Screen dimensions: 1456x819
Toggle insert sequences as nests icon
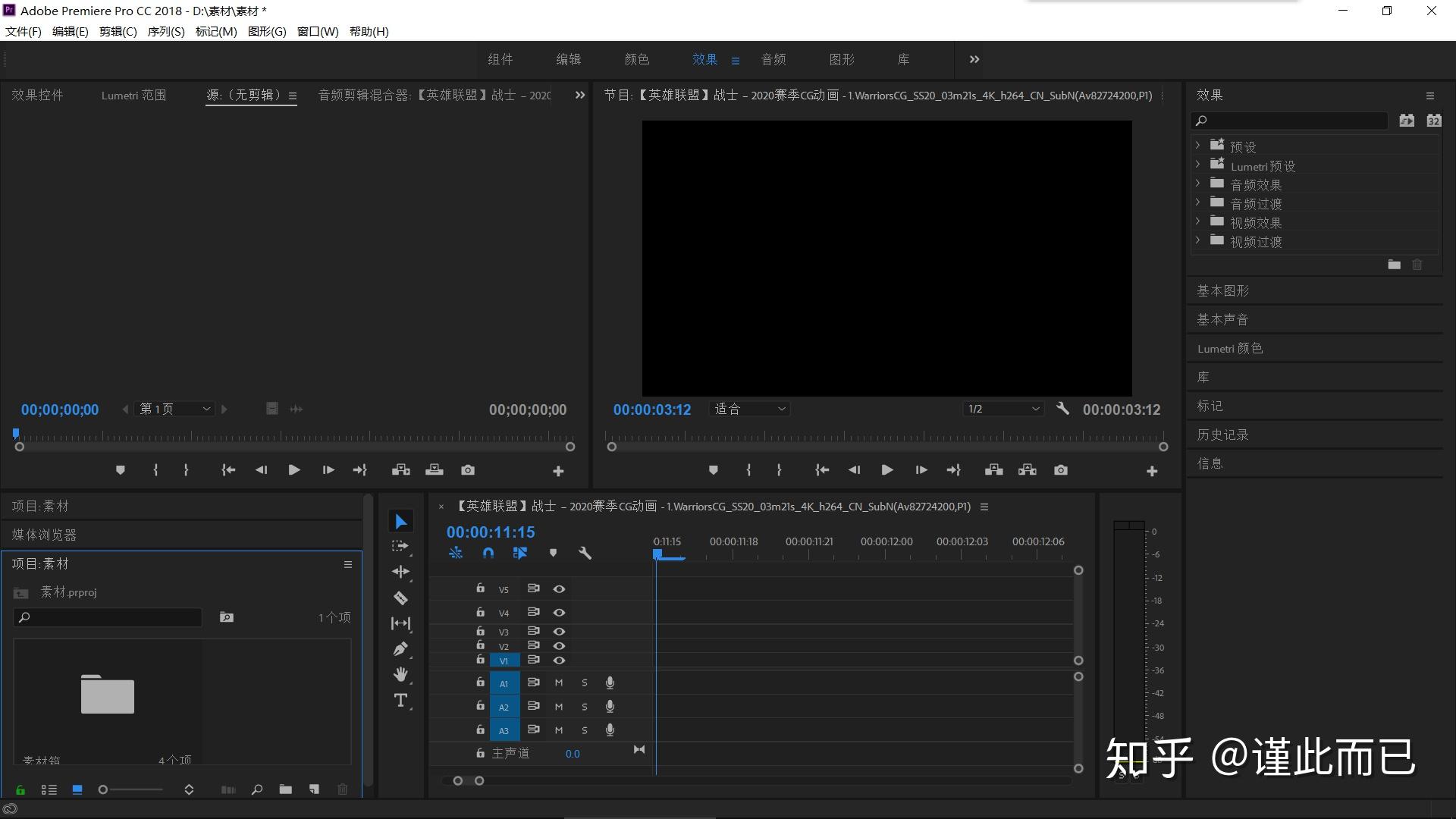pos(456,553)
